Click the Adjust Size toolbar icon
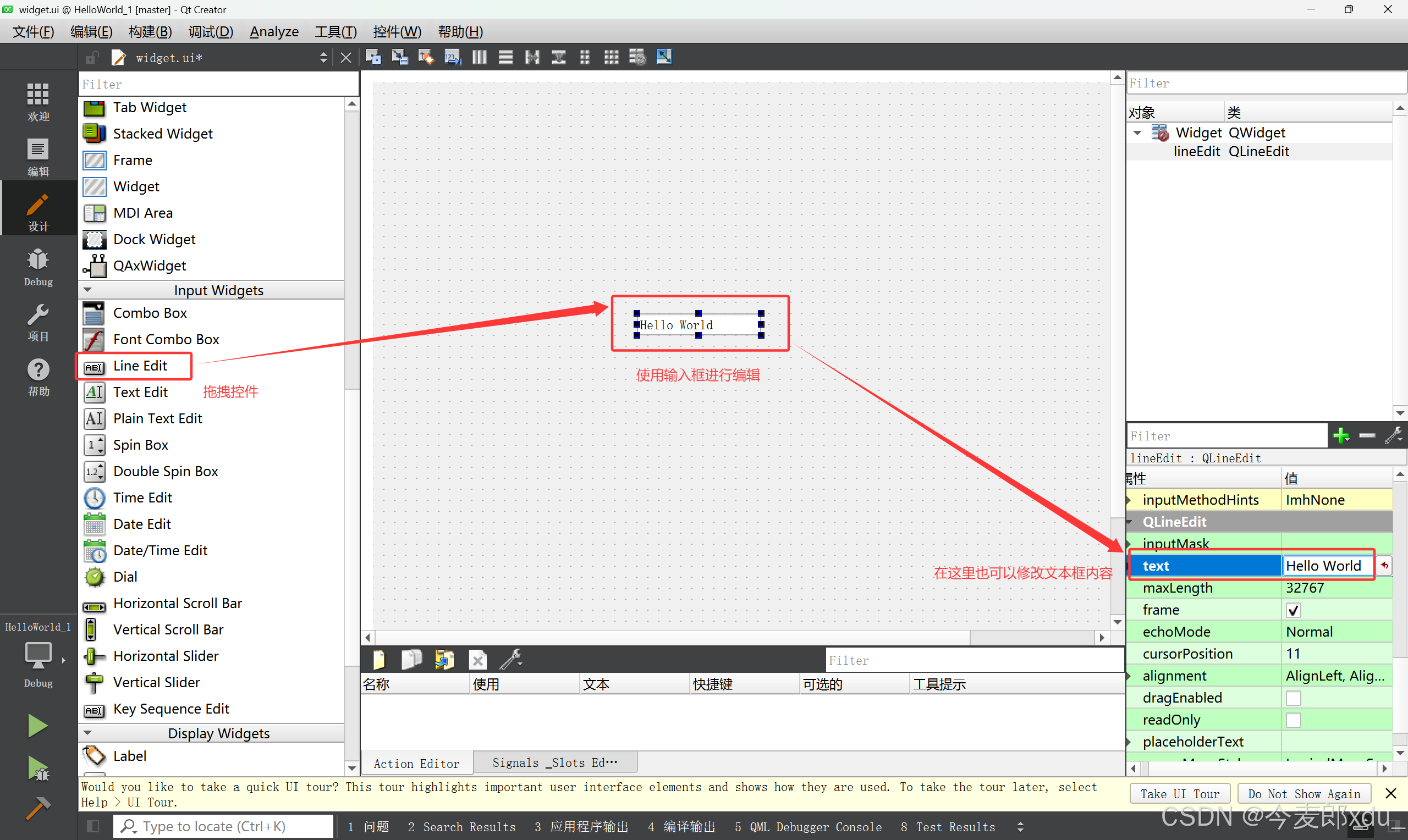 click(x=663, y=57)
